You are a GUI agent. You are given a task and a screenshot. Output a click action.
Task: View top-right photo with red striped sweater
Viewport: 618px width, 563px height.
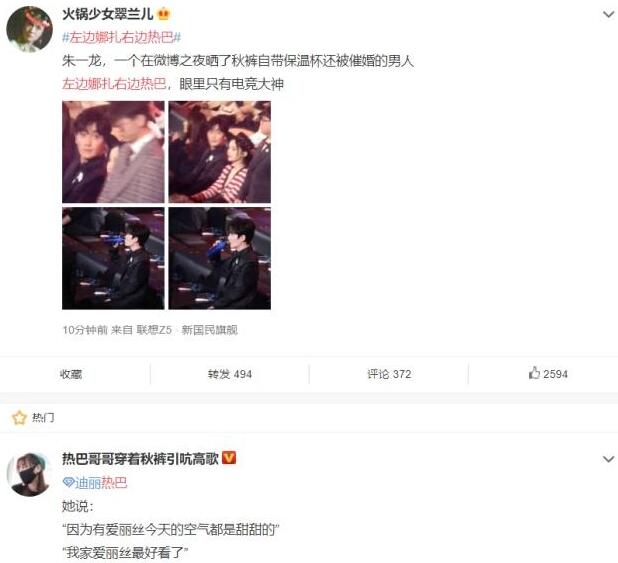pyautogui.click(x=220, y=152)
